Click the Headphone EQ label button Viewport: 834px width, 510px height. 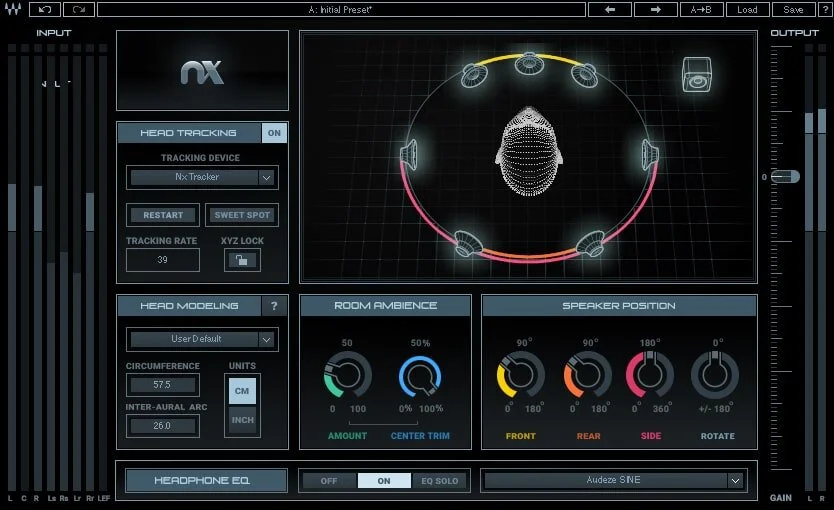pos(206,480)
